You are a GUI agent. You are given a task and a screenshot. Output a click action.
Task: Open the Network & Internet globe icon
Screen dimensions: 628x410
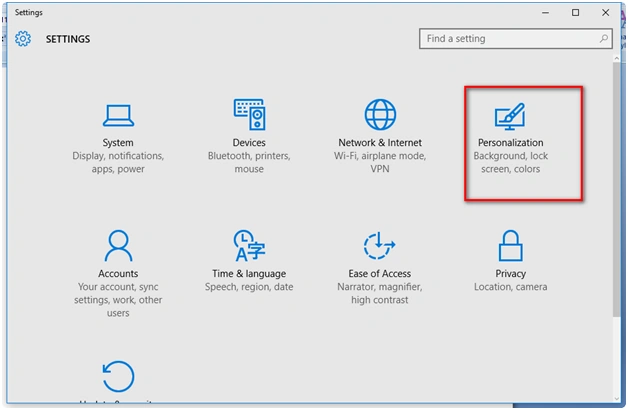[380, 115]
